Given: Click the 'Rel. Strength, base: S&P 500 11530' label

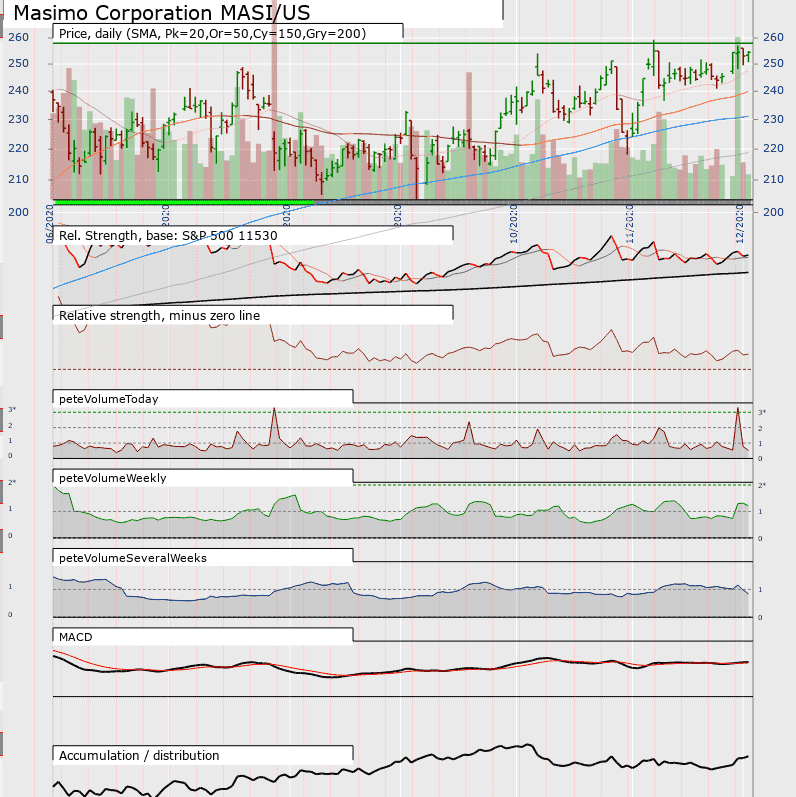Looking at the screenshot, I should click(x=168, y=236).
